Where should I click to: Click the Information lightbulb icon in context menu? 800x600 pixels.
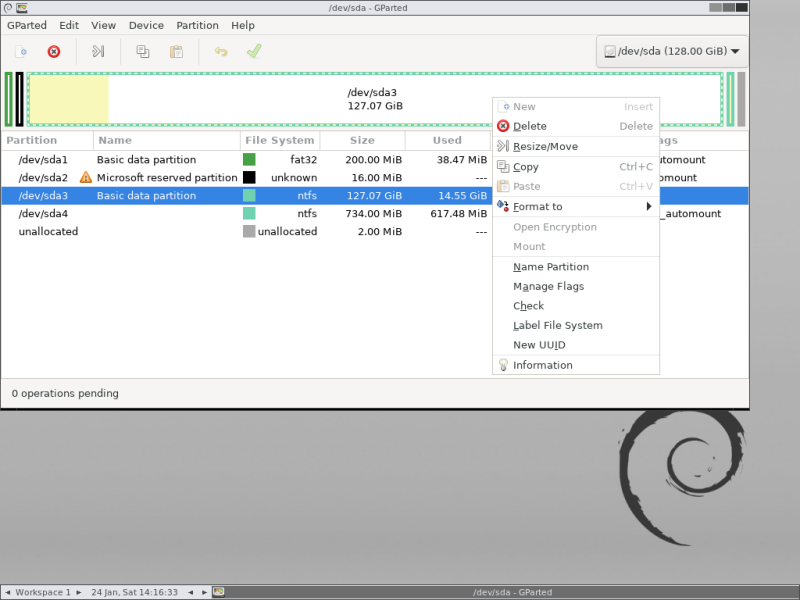point(503,365)
